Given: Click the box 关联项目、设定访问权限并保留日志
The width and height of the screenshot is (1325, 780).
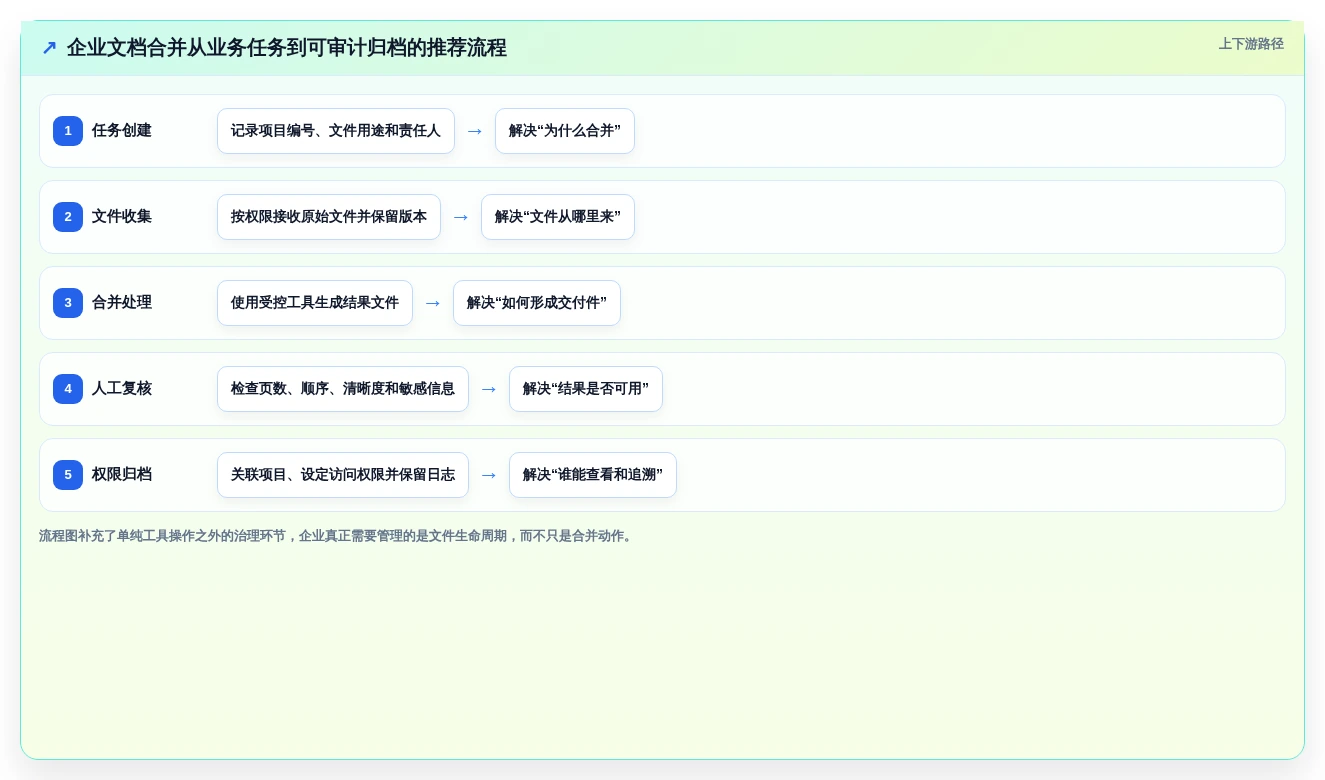Looking at the screenshot, I should click(343, 475).
